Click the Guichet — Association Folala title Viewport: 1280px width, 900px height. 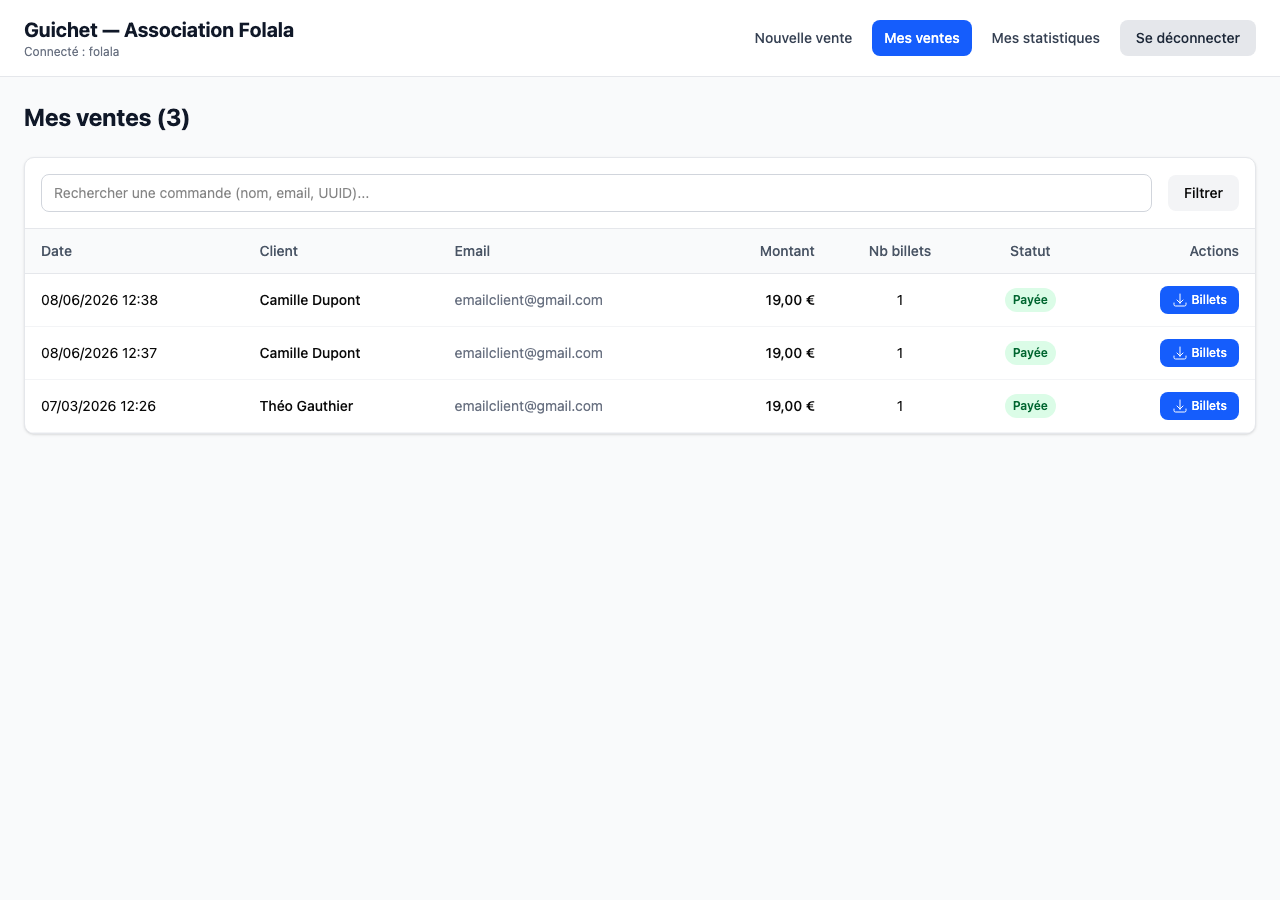tap(159, 30)
